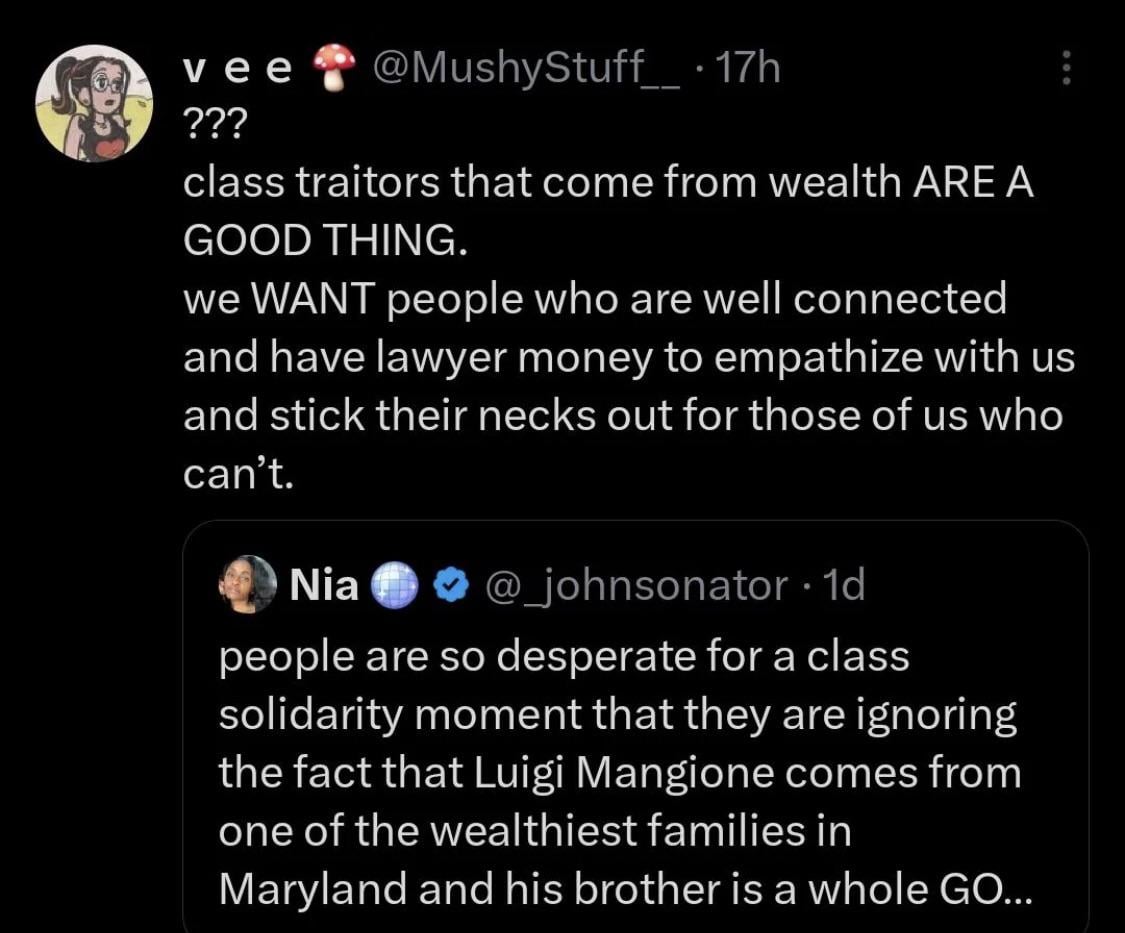This screenshot has width=1125, height=933.
Task: Click the display name "vee"
Action: pos(238,69)
